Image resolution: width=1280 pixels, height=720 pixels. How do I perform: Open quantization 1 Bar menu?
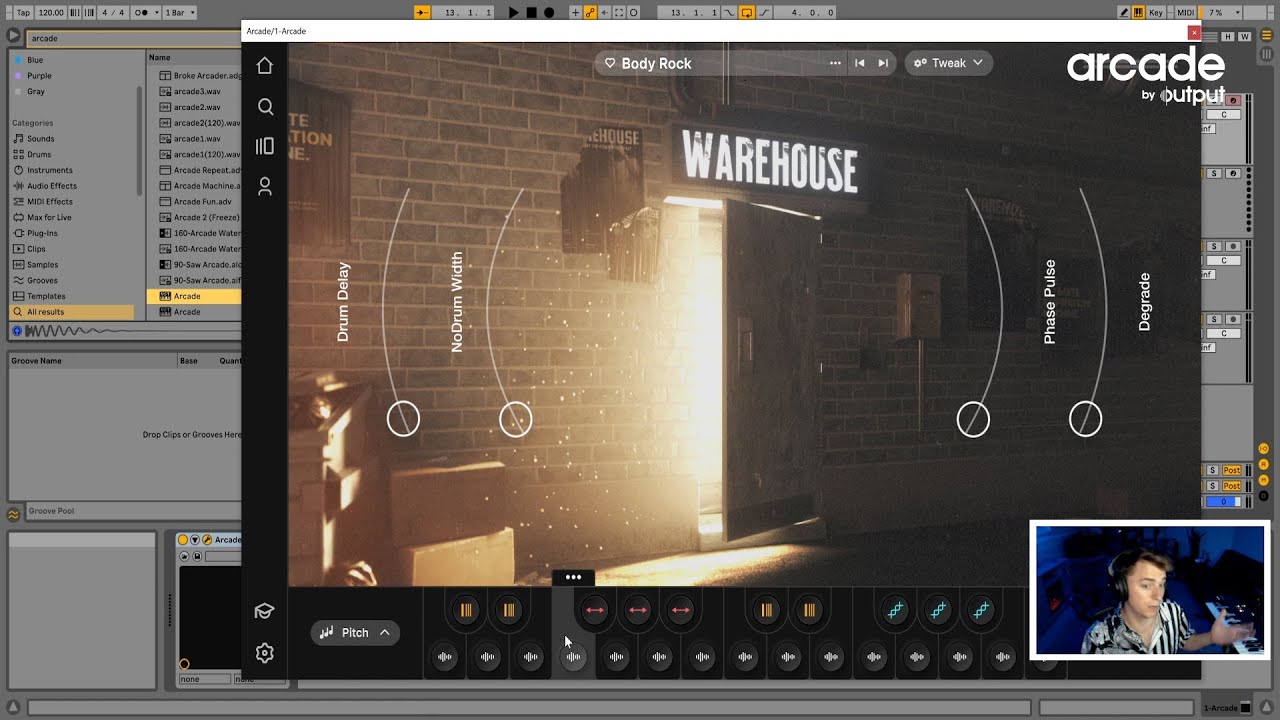coord(180,12)
